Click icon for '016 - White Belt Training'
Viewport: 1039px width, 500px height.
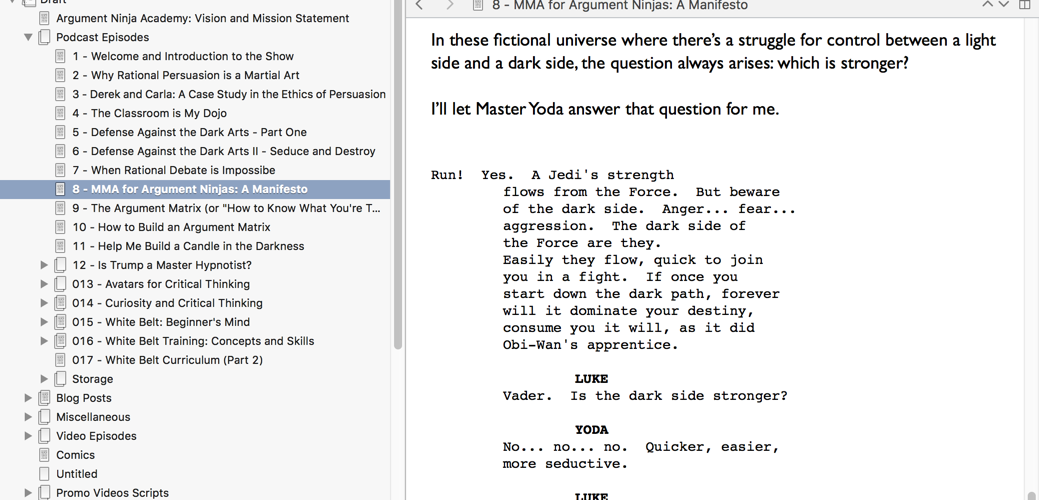coord(61,341)
